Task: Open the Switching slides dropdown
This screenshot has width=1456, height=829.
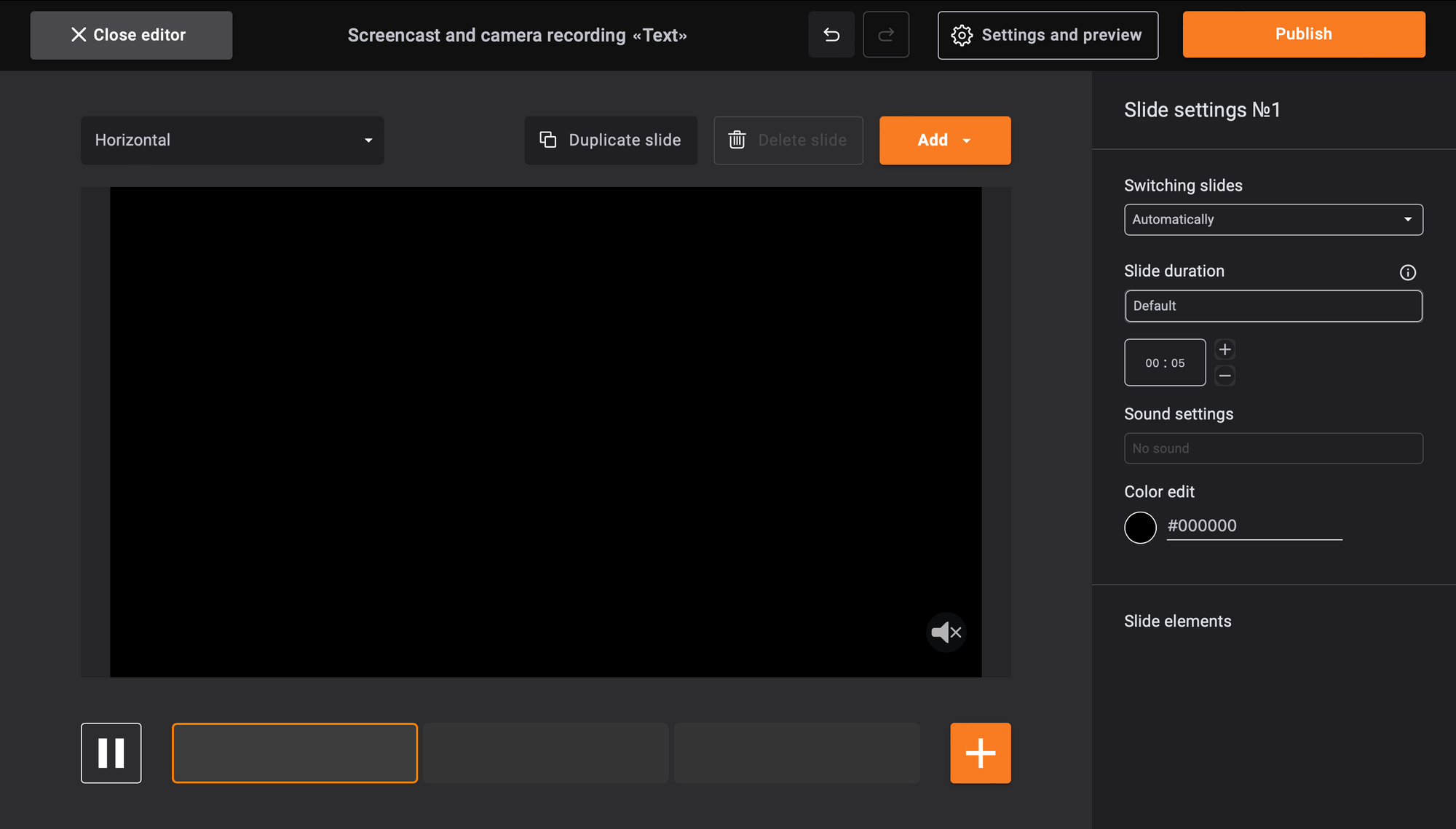Action: pyautogui.click(x=1273, y=219)
